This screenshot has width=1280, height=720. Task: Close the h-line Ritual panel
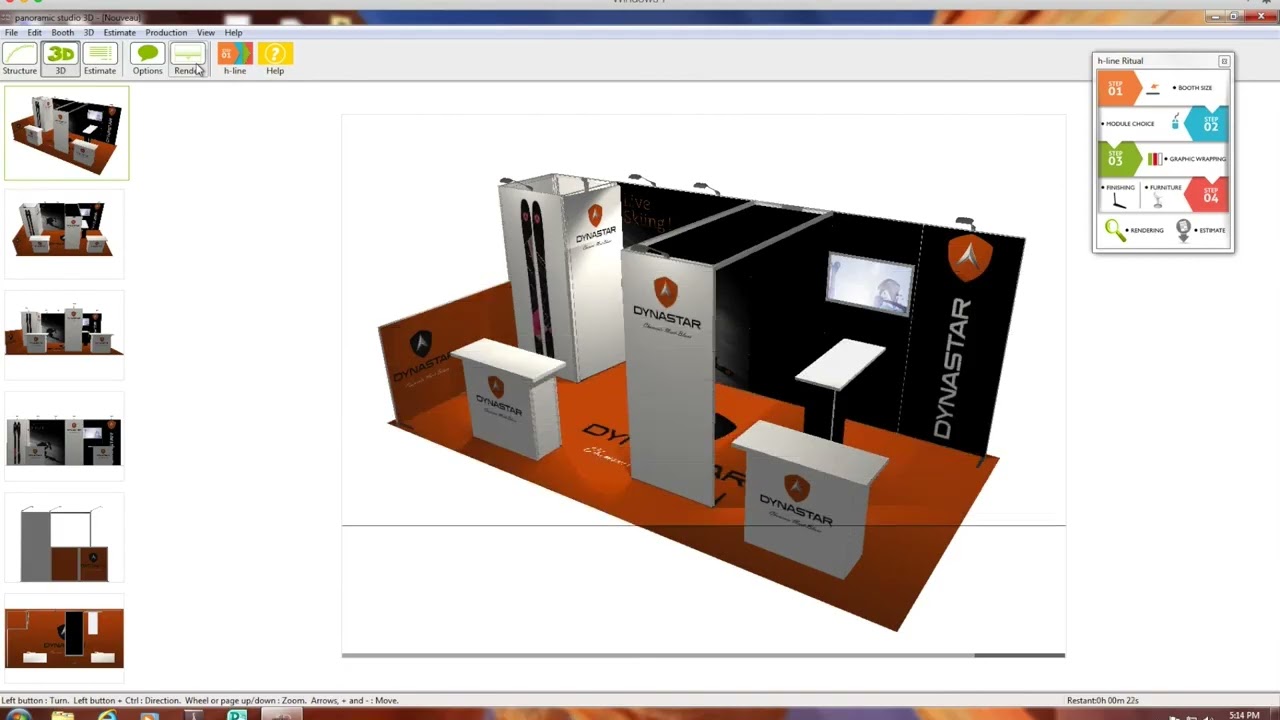[1224, 61]
